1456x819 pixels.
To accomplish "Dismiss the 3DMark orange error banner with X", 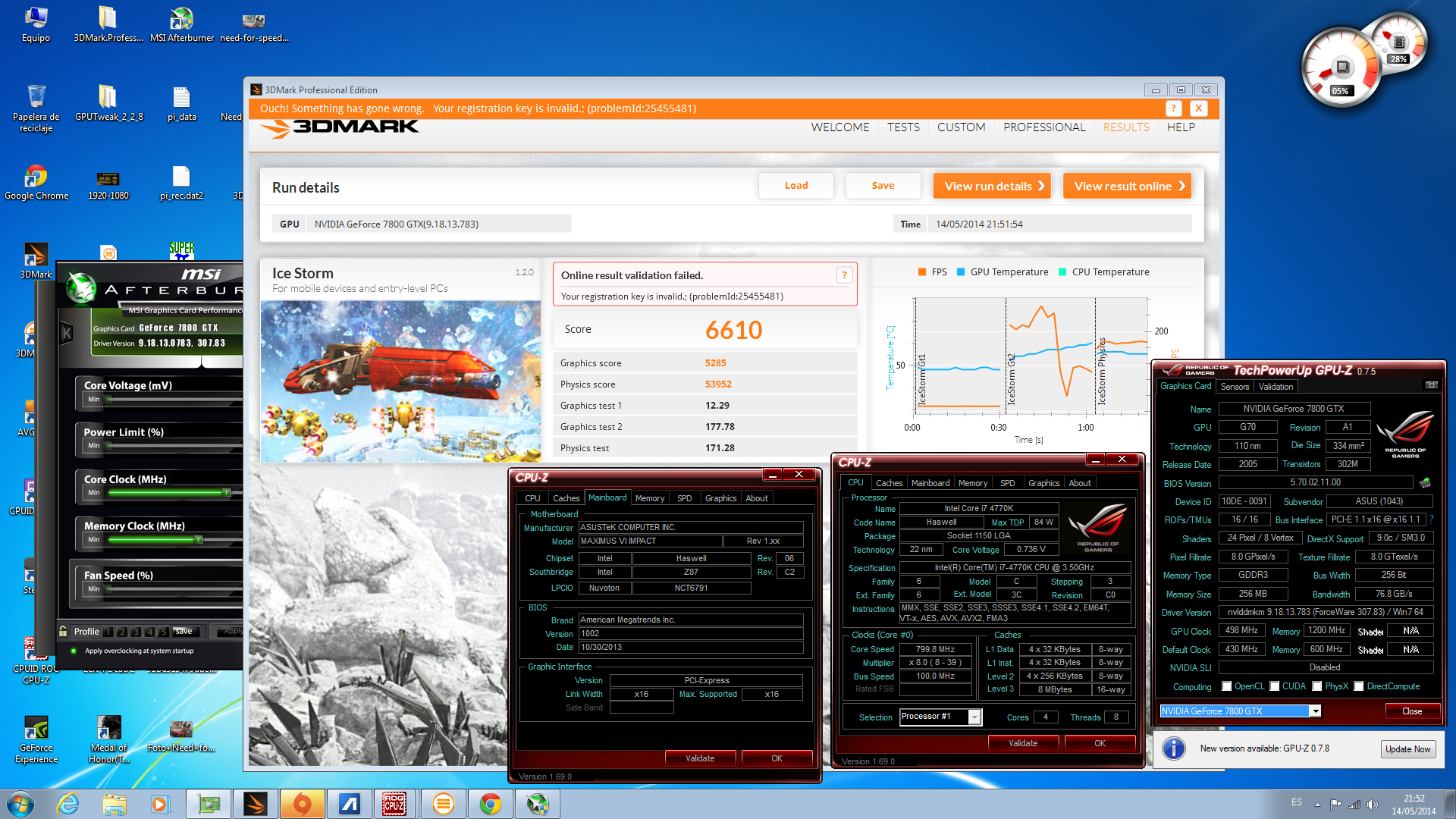I will pos(1199,108).
